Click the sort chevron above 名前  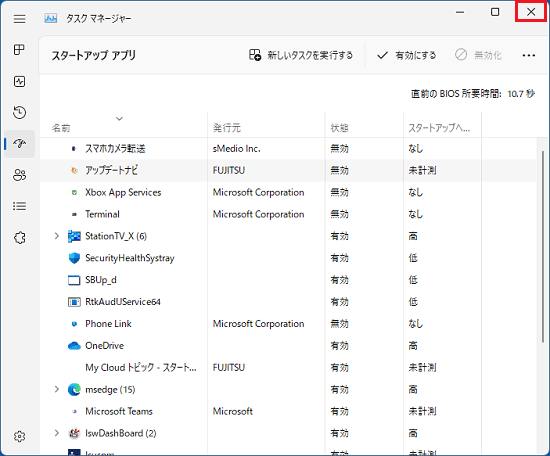click(120, 119)
